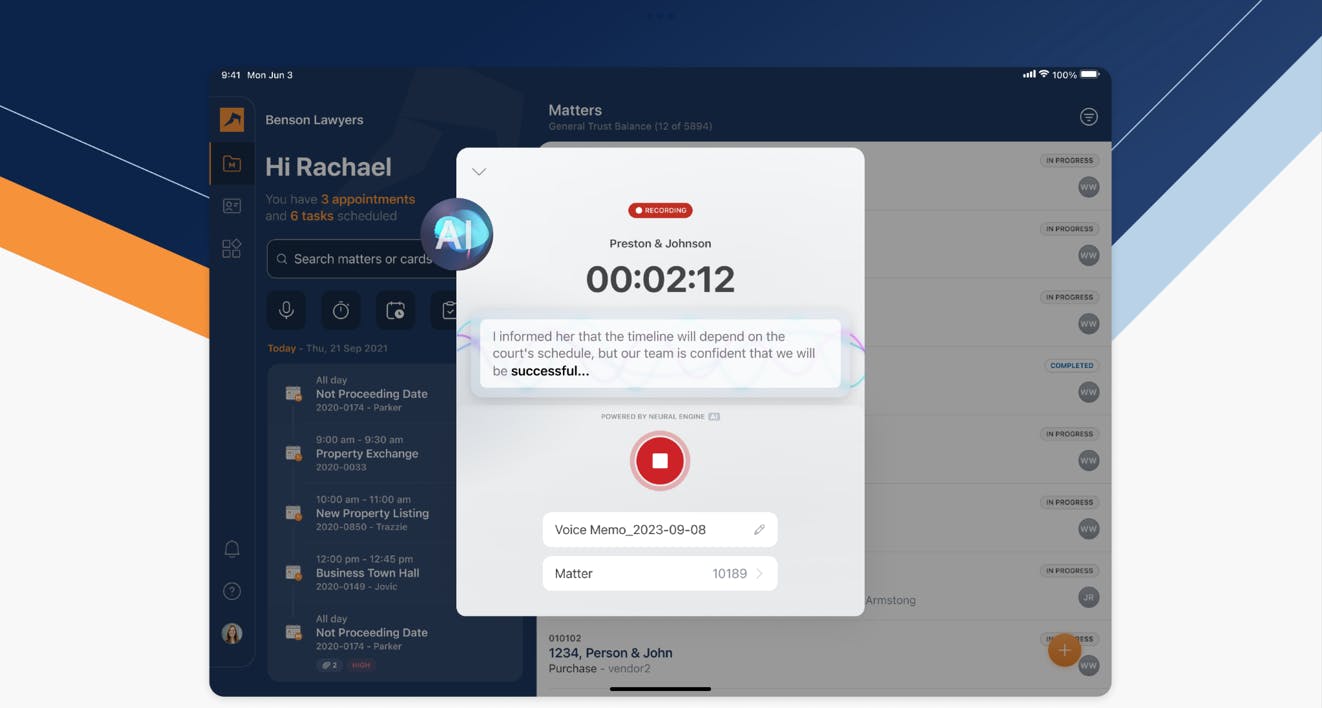Image resolution: width=1322 pixels, height=708 pixels.
Task: Open the clipboard task quick action
Action: 446,310
